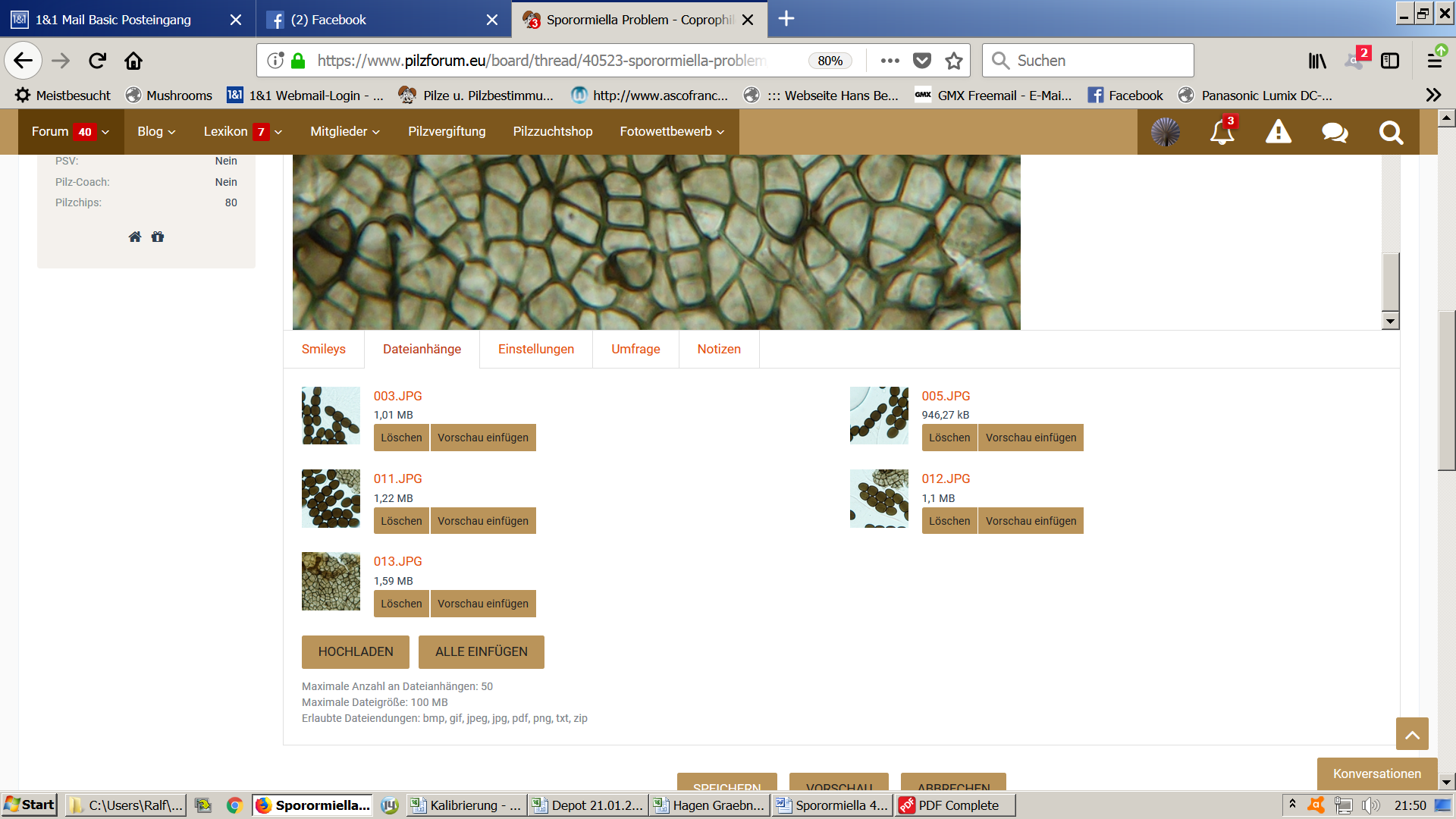Open the user avatar menu in header
This screenshot has height=819, width=1456.
point(1165,132)
